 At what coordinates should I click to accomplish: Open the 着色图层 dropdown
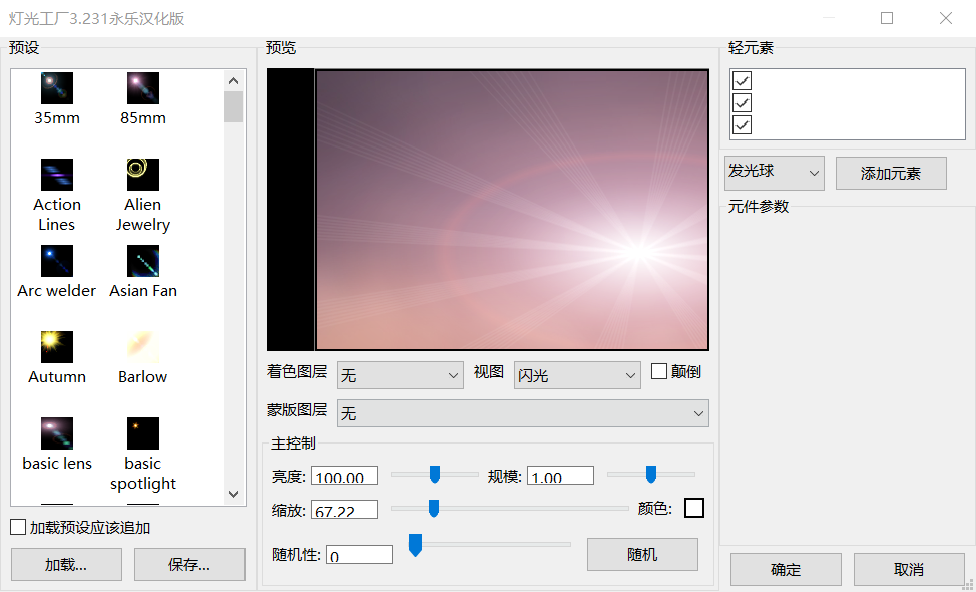pos(400,375)
